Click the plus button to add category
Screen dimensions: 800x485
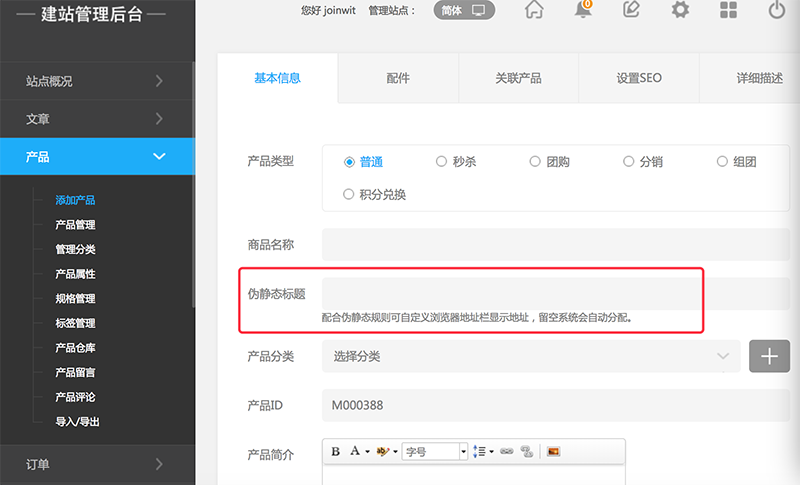coord(769,356)
